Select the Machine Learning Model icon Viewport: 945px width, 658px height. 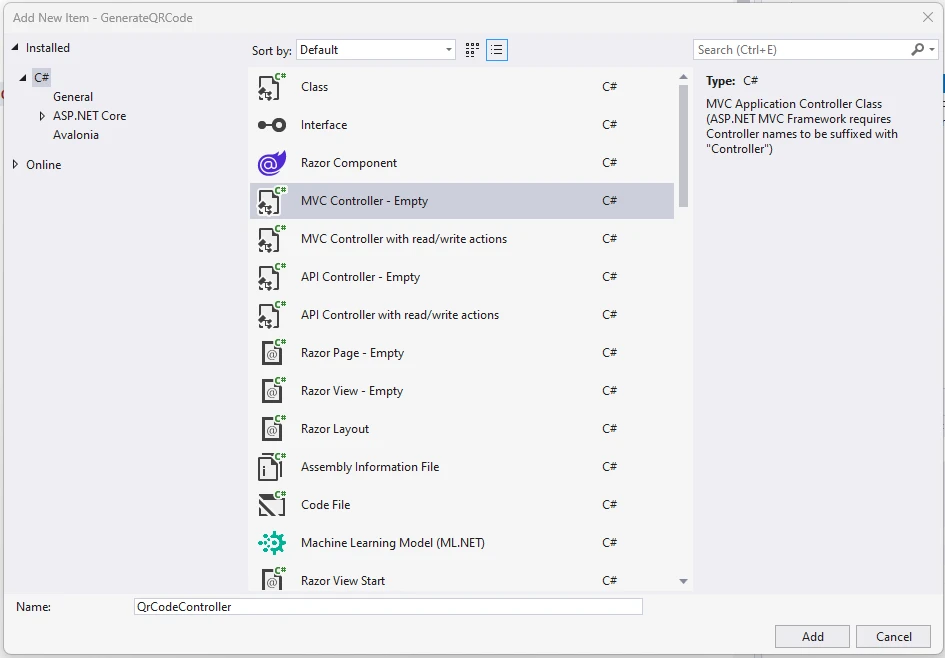pyautogui.click(x=272, y=543)
